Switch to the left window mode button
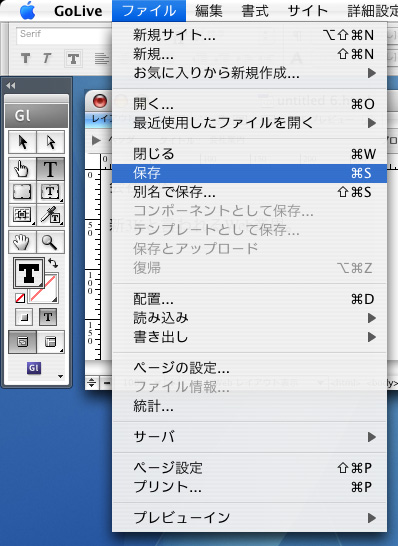The width and height of the screenshot is (398, 546). [22, 342]
